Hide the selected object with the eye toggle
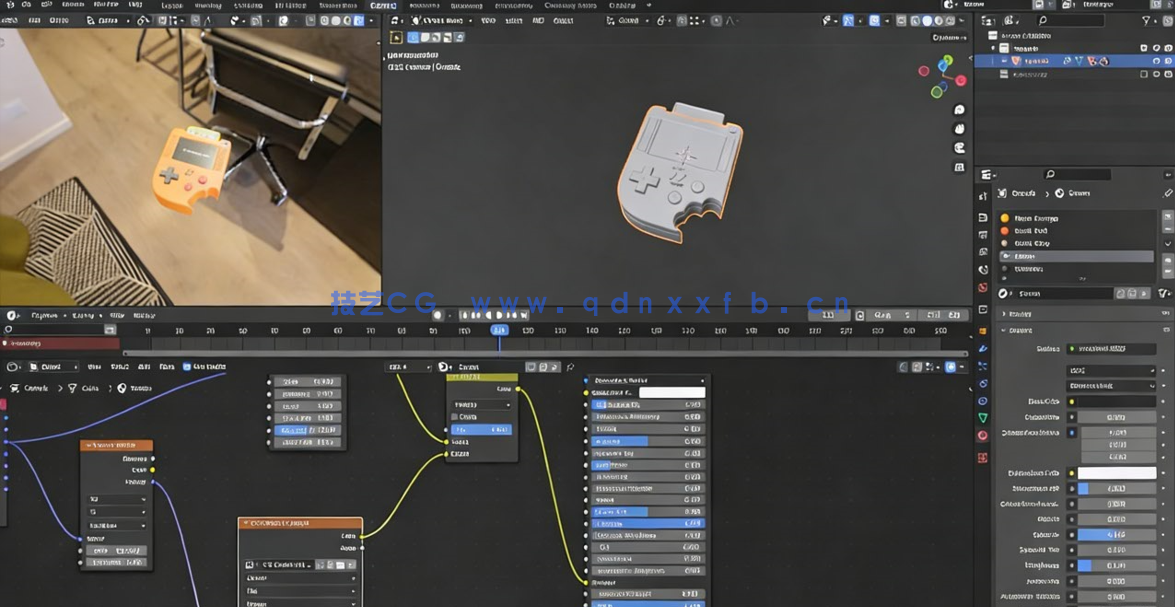 pyautogui.click(x=1156, y=61)
